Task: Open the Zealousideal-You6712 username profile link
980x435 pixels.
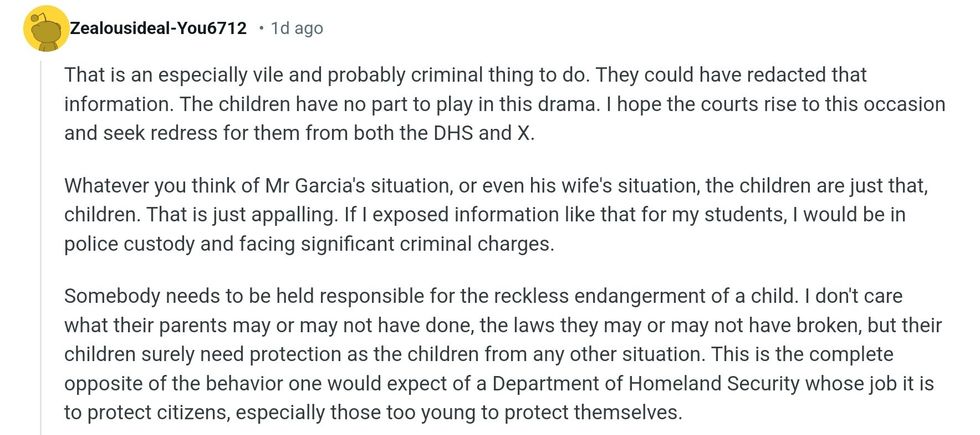Action: pyautogui.click(x=158, y=29)
